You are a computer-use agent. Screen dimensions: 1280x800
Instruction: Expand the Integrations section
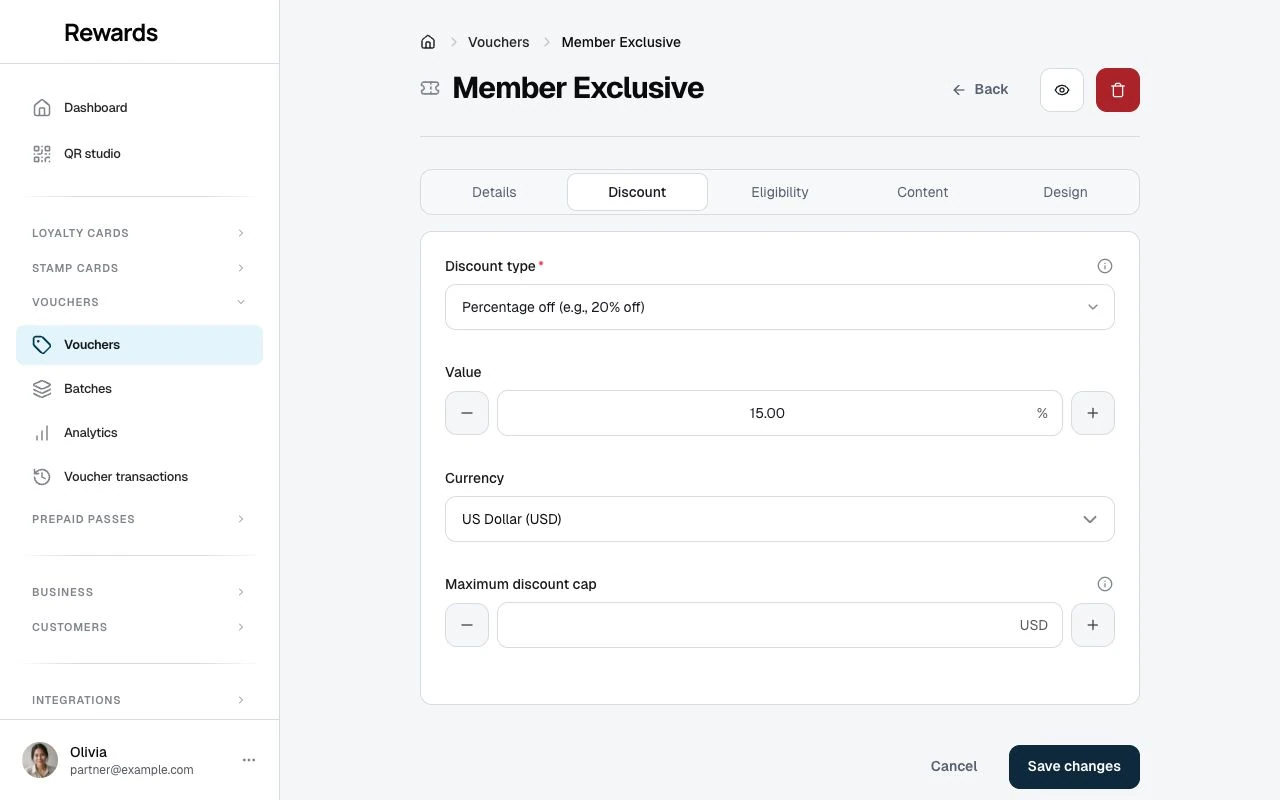(139, 700)
